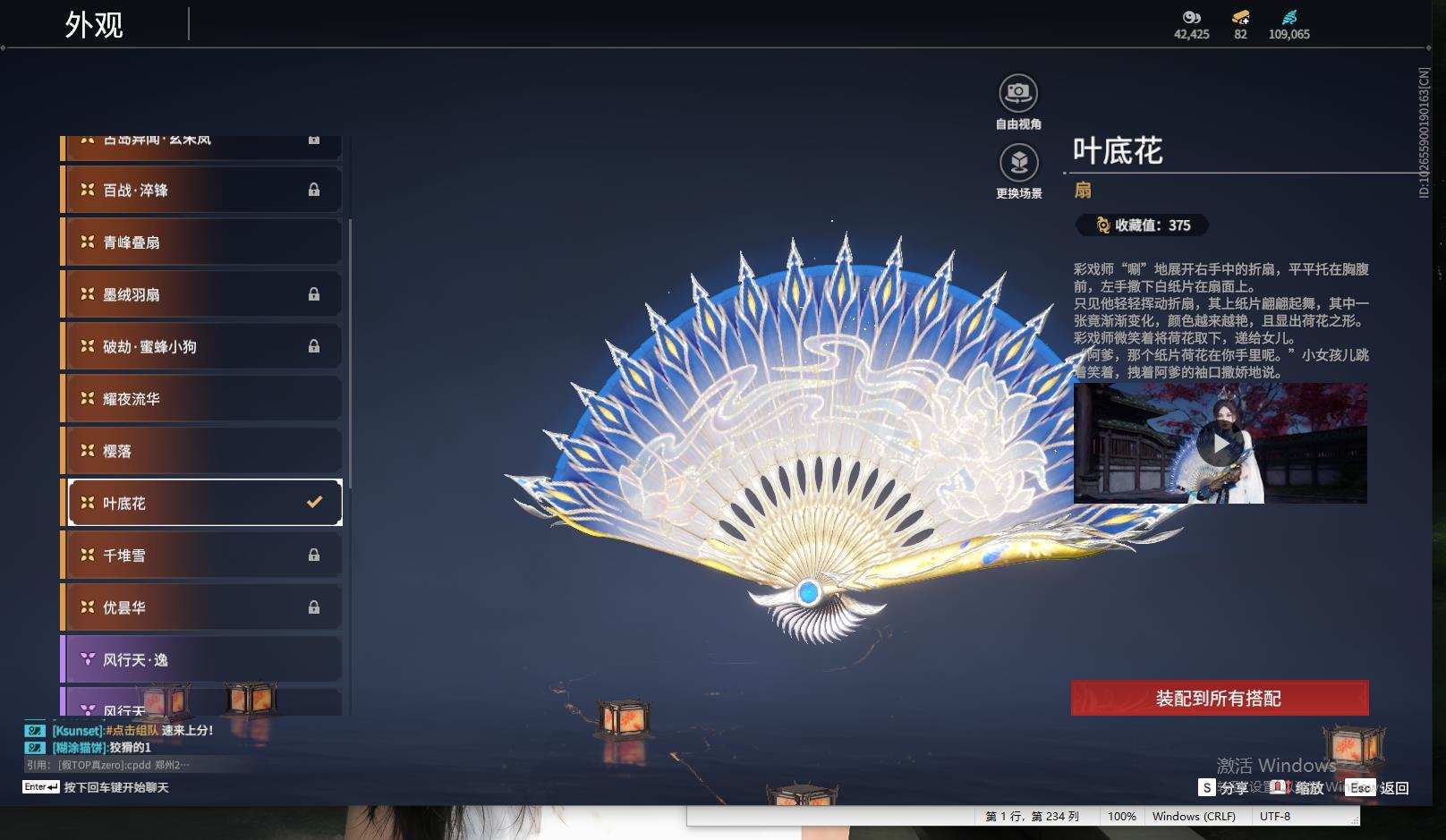Click lock icon on 百战·淬锋 row
The width and height of the screenshot is (1446, 840).
(314, 190)
